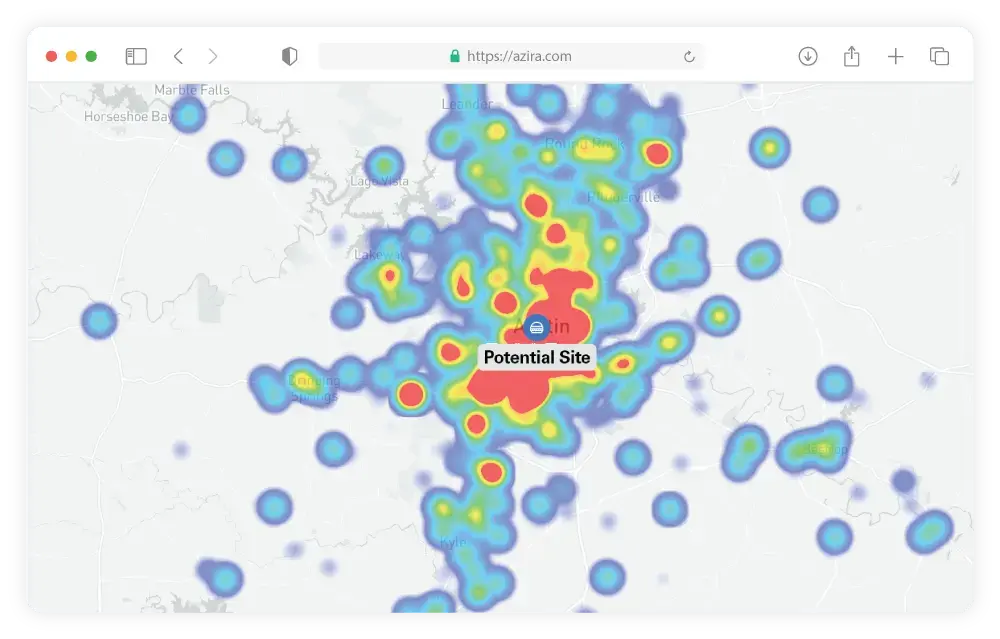Navigate forward with the right chevron
The width and height of the screenshot is (1000, 639).
(x=212, y=56)
